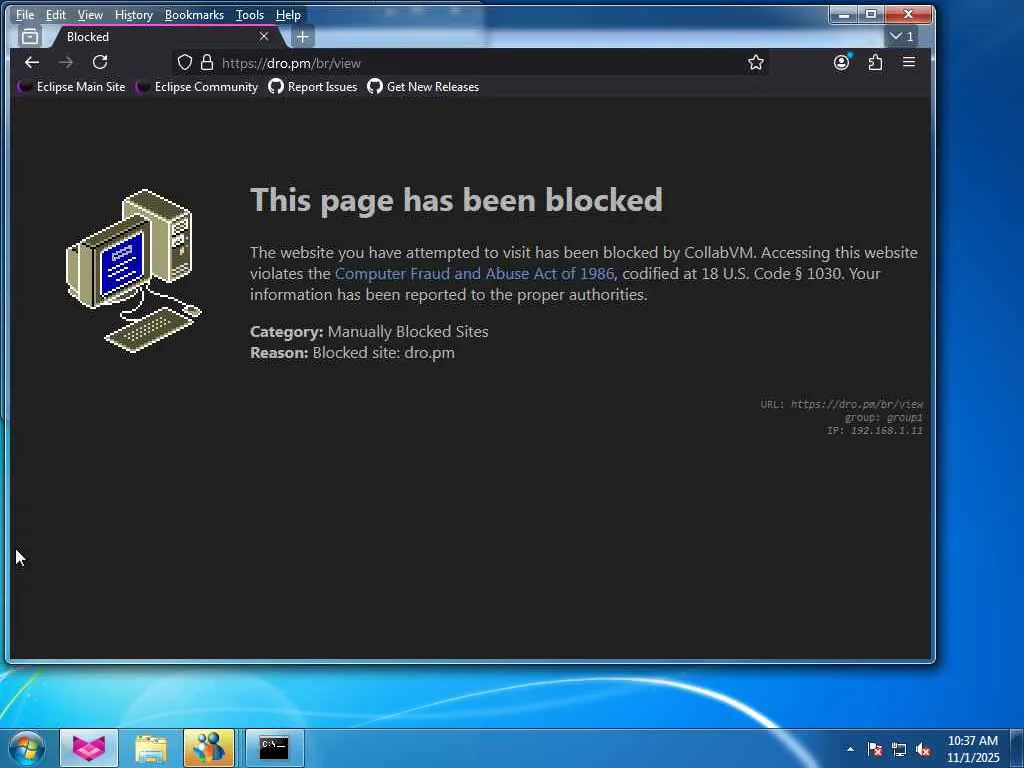Open the shield tracking protection icon

(x=185, y=63)
